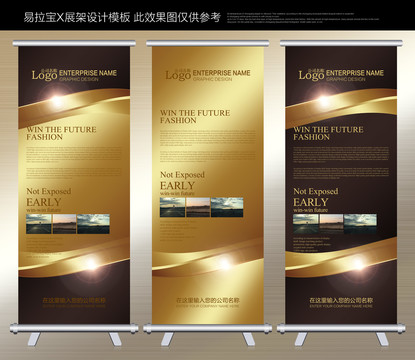Click the Logo on the middle gold banner
The height and width of the screenshot is (360, 415).
(178, 75)
